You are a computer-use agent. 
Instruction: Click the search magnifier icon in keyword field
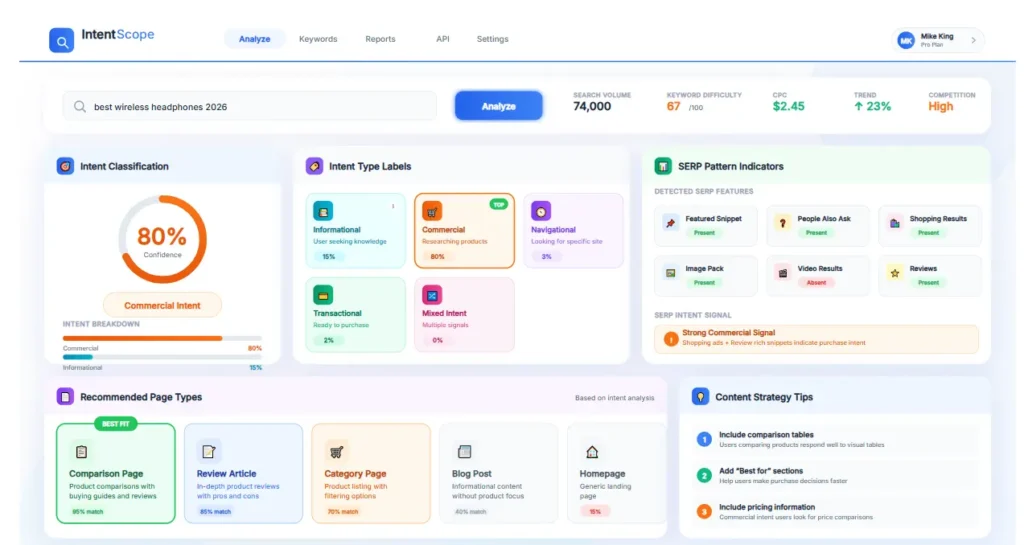click(x=80, y=106)
